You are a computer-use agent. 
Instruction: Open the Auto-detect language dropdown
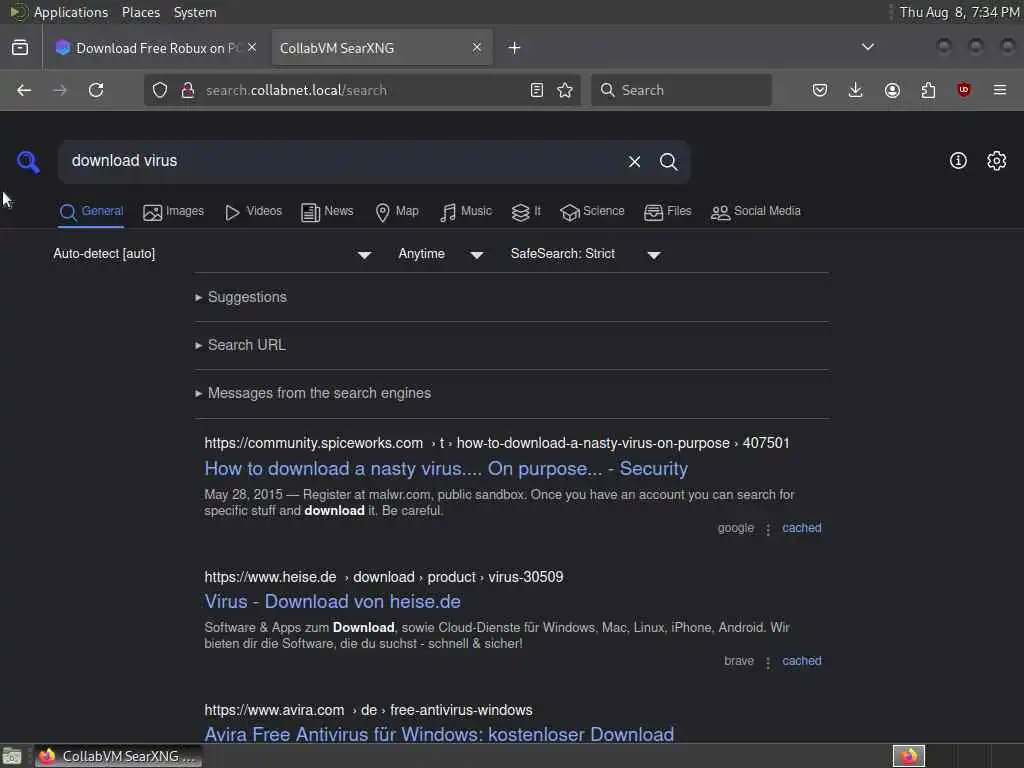[x=212, y=254]
